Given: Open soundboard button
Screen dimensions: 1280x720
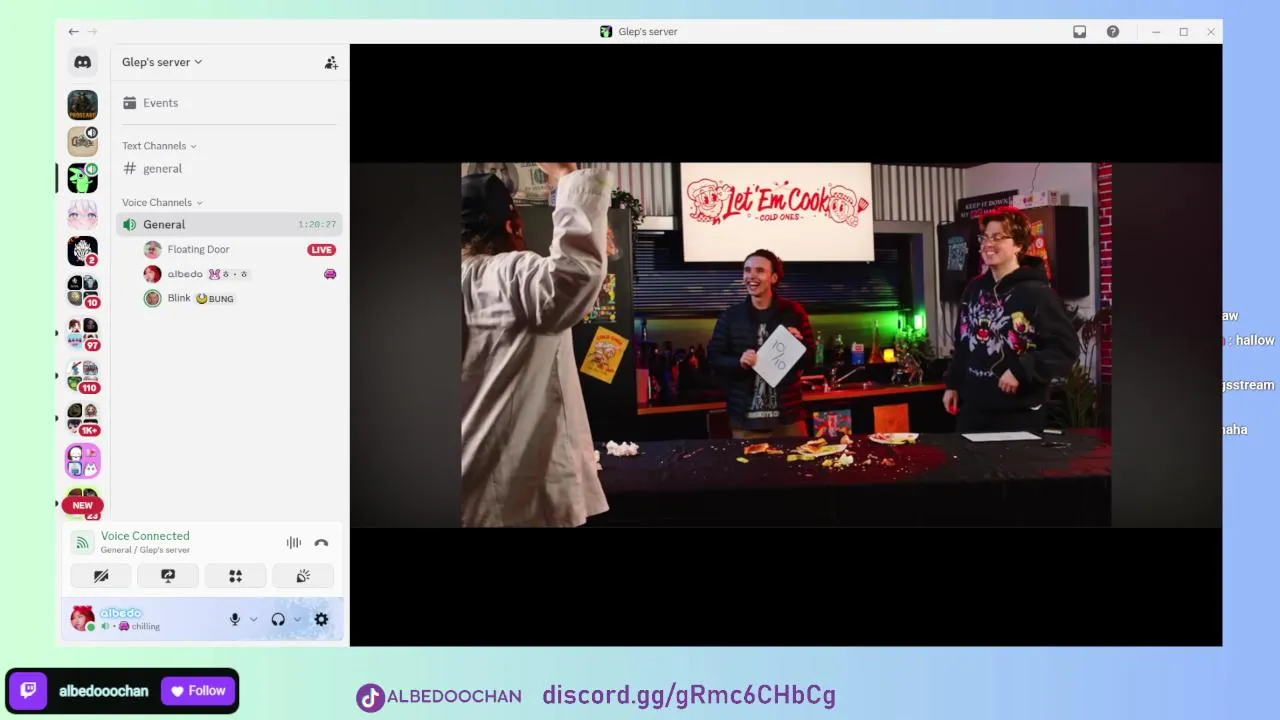Looking at the screenshot, I should [x=303, y=576].
